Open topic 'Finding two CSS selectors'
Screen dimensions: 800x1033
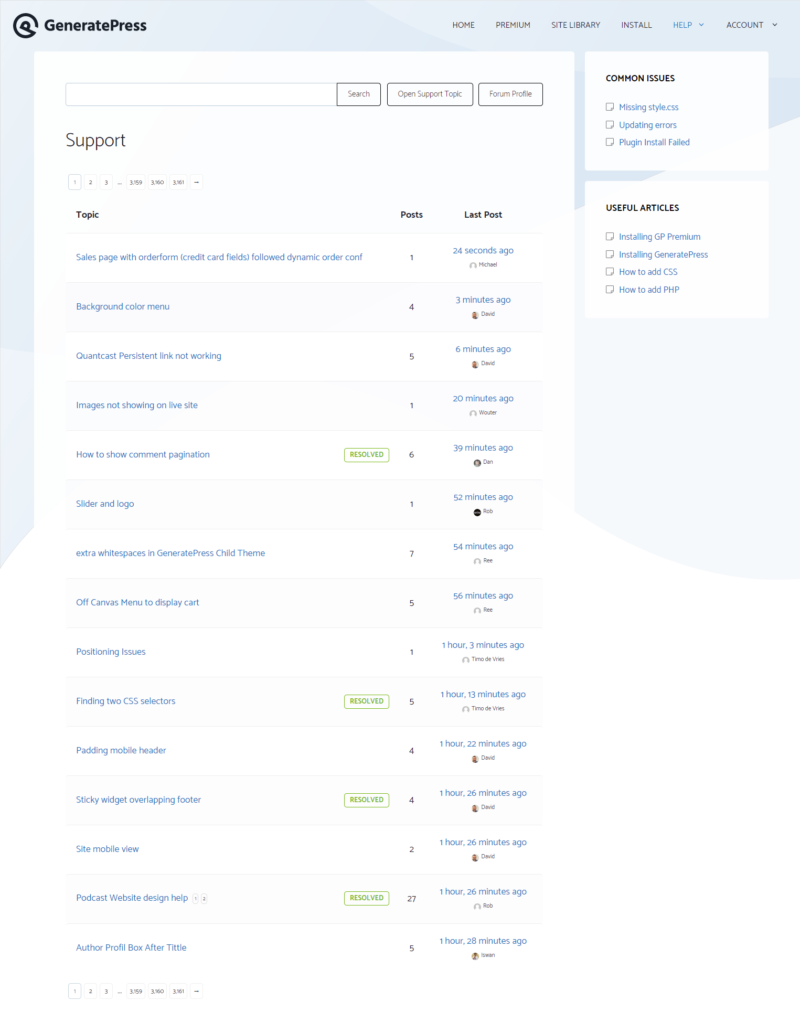[x=125, y=701]
